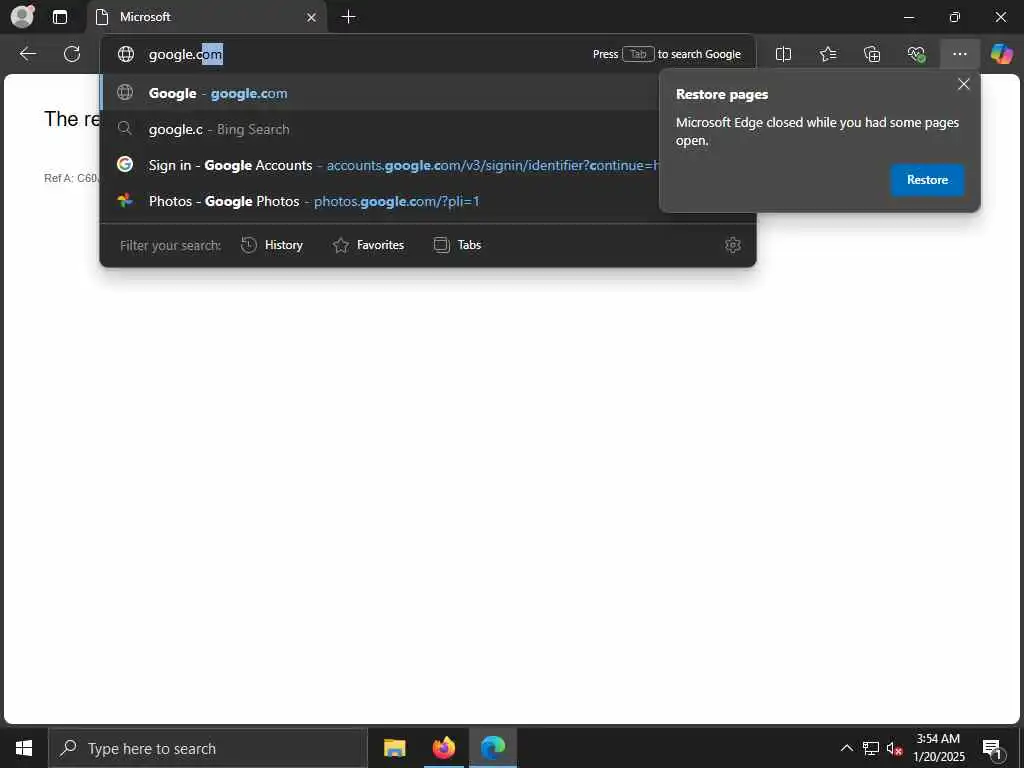
Task: Go back with the back arrow
Action: (27, 54)
